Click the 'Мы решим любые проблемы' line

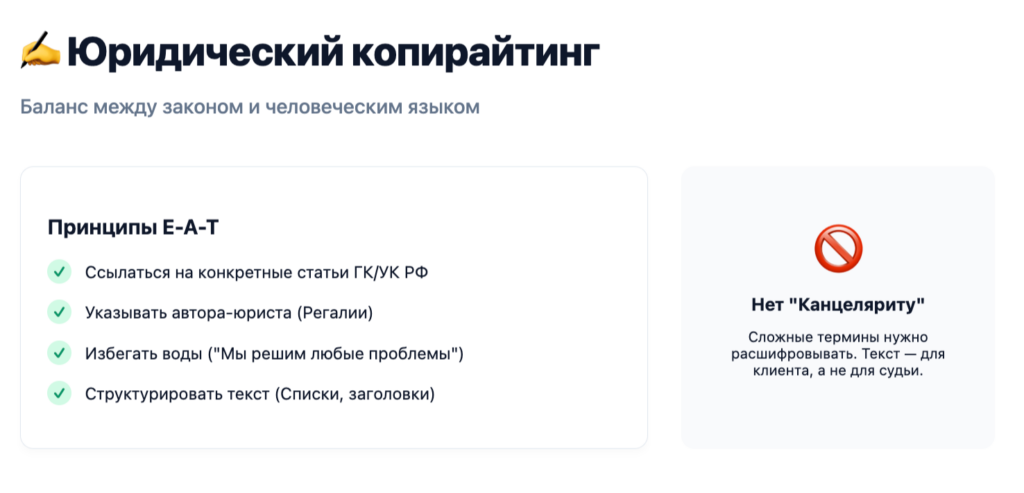[x=274, y=355]
